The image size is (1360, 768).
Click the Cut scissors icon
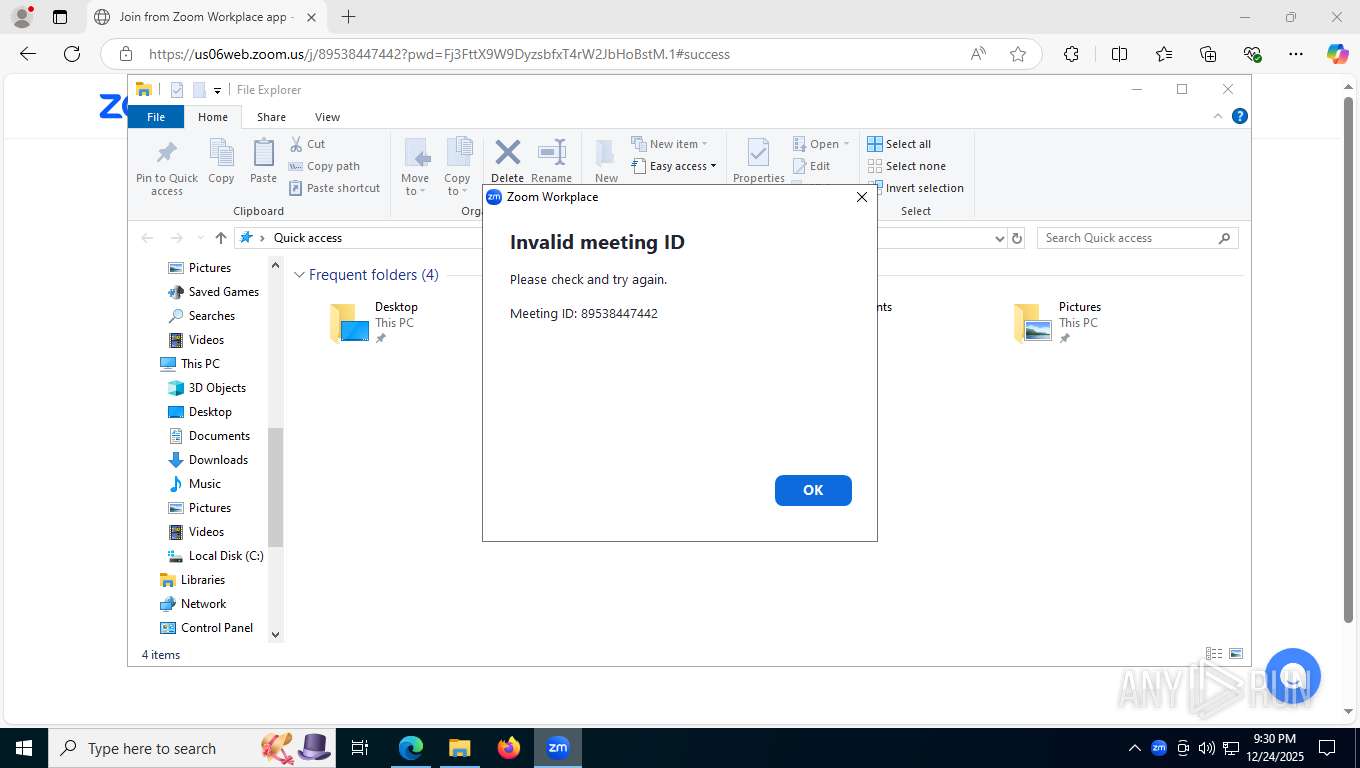click(x=296, y=144)
